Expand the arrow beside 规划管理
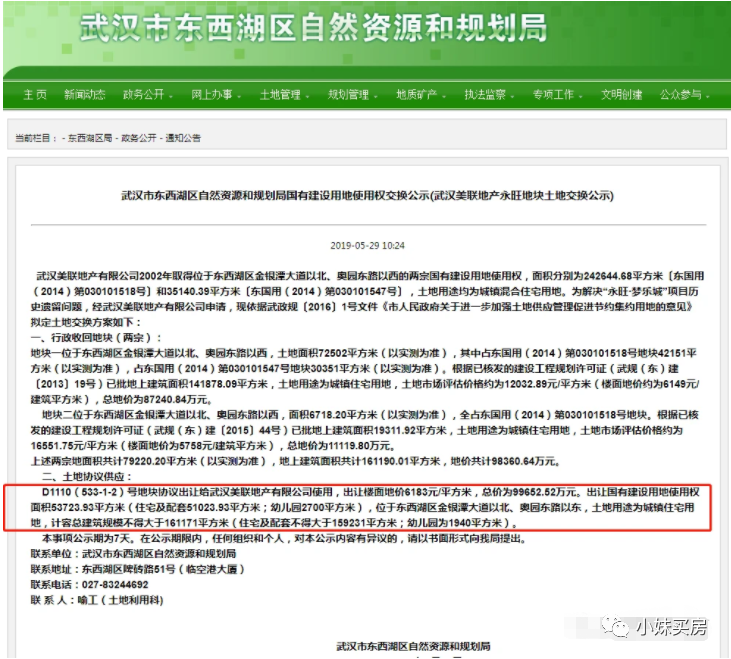 [x=376, y=96]
